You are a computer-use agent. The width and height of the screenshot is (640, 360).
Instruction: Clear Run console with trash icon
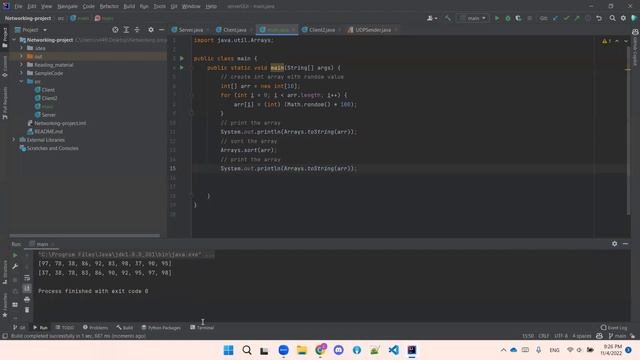click(27, 310)
